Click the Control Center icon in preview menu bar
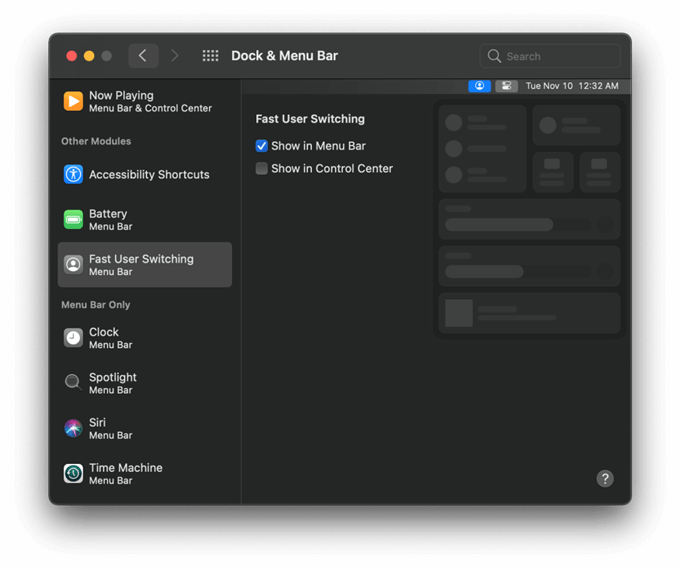Viewport: 680px width, 569px height. pos(506,86)
